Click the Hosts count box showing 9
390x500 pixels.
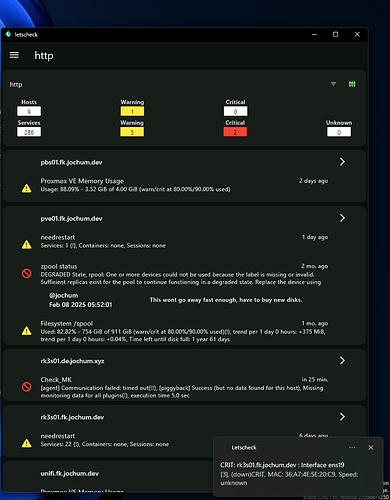click(29, 111)
